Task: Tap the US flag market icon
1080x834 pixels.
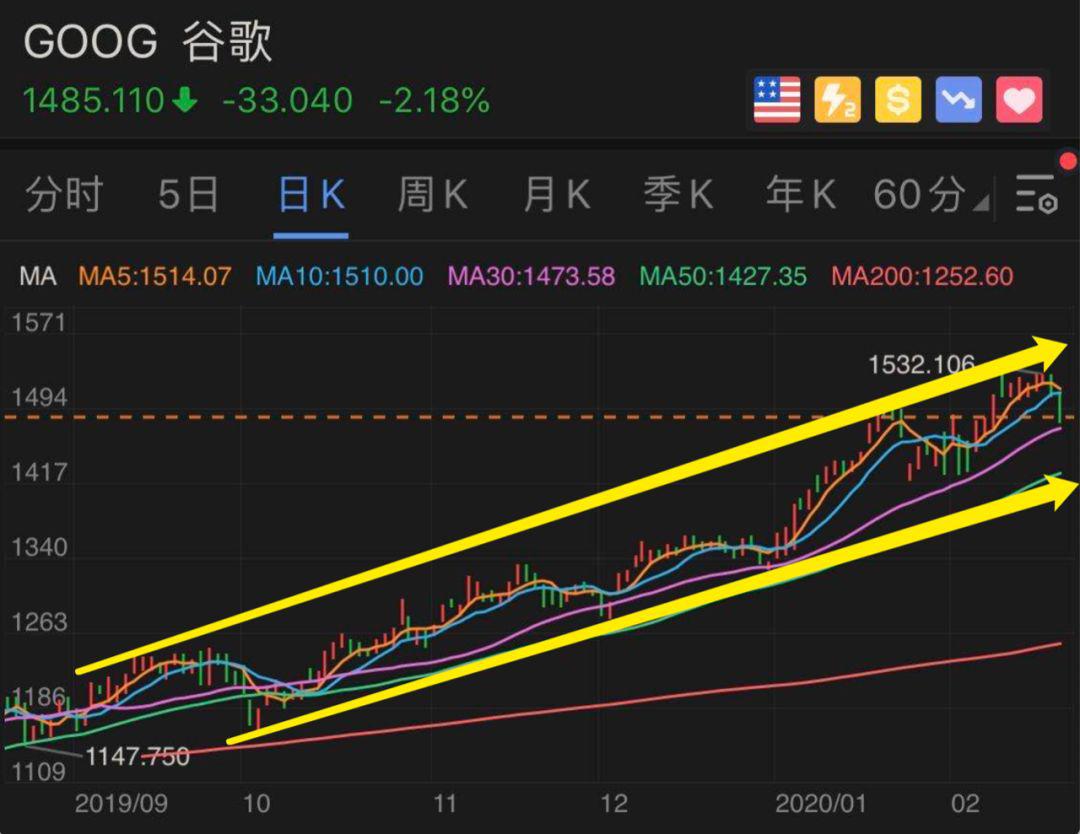Action: click(x=777, y=100)
